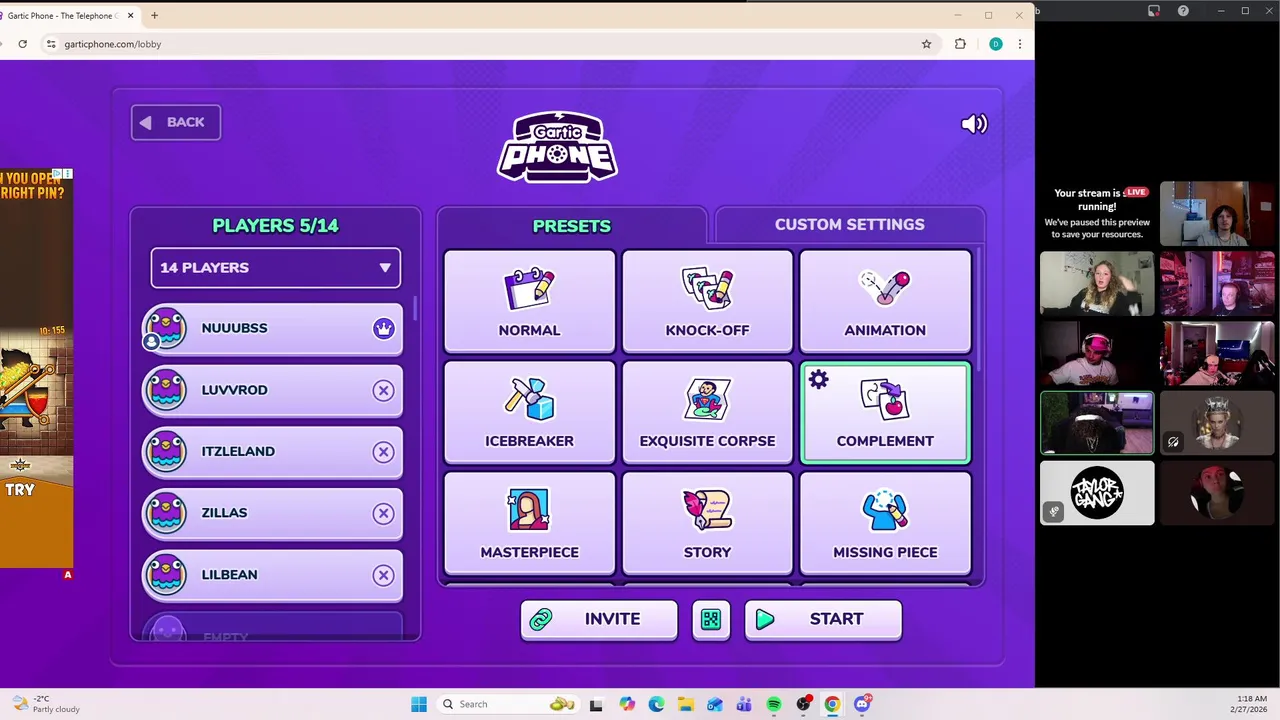Click the presets panel scrollbar

point(979,310)
